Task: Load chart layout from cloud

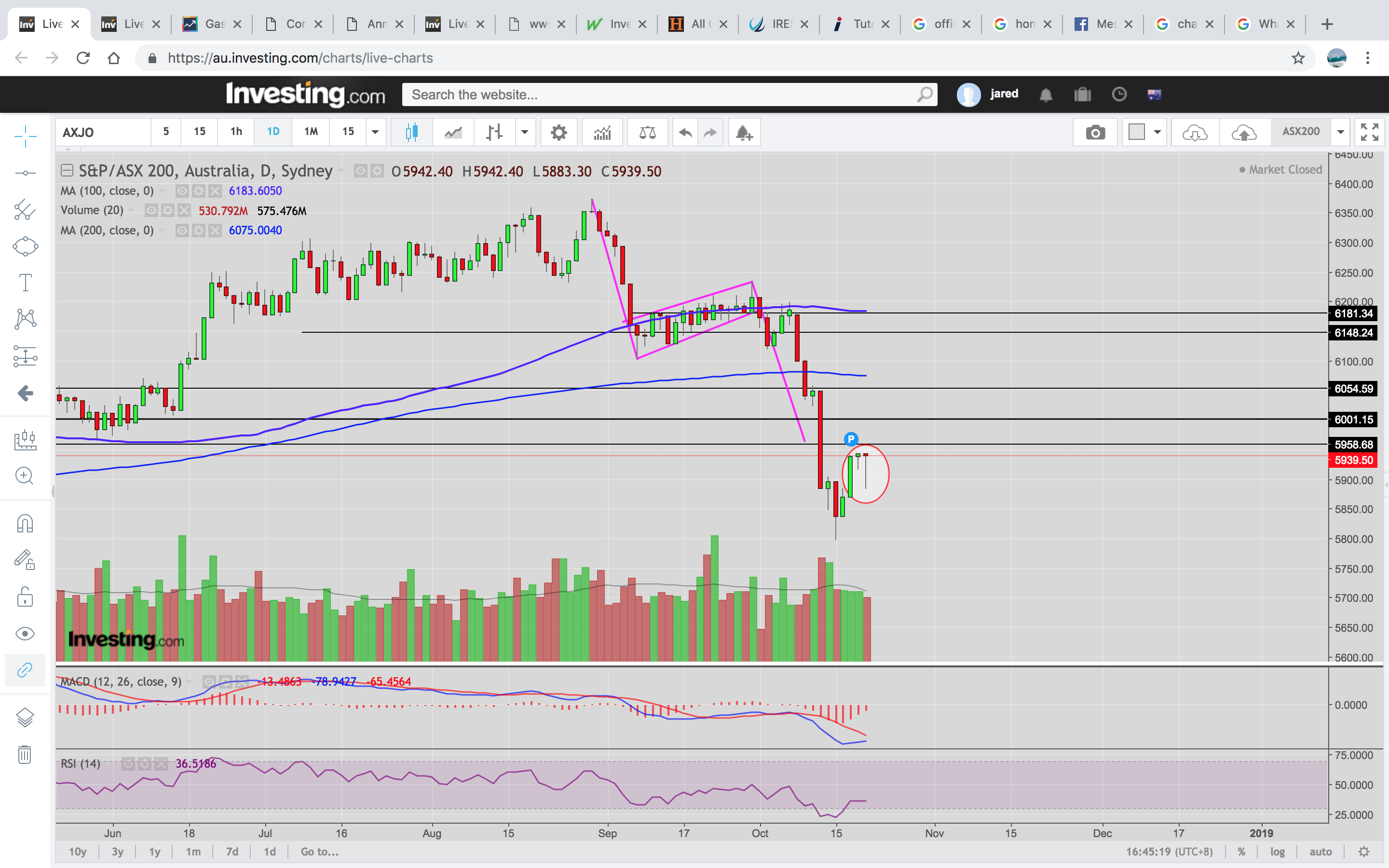Action: (x=1195, y=133)
